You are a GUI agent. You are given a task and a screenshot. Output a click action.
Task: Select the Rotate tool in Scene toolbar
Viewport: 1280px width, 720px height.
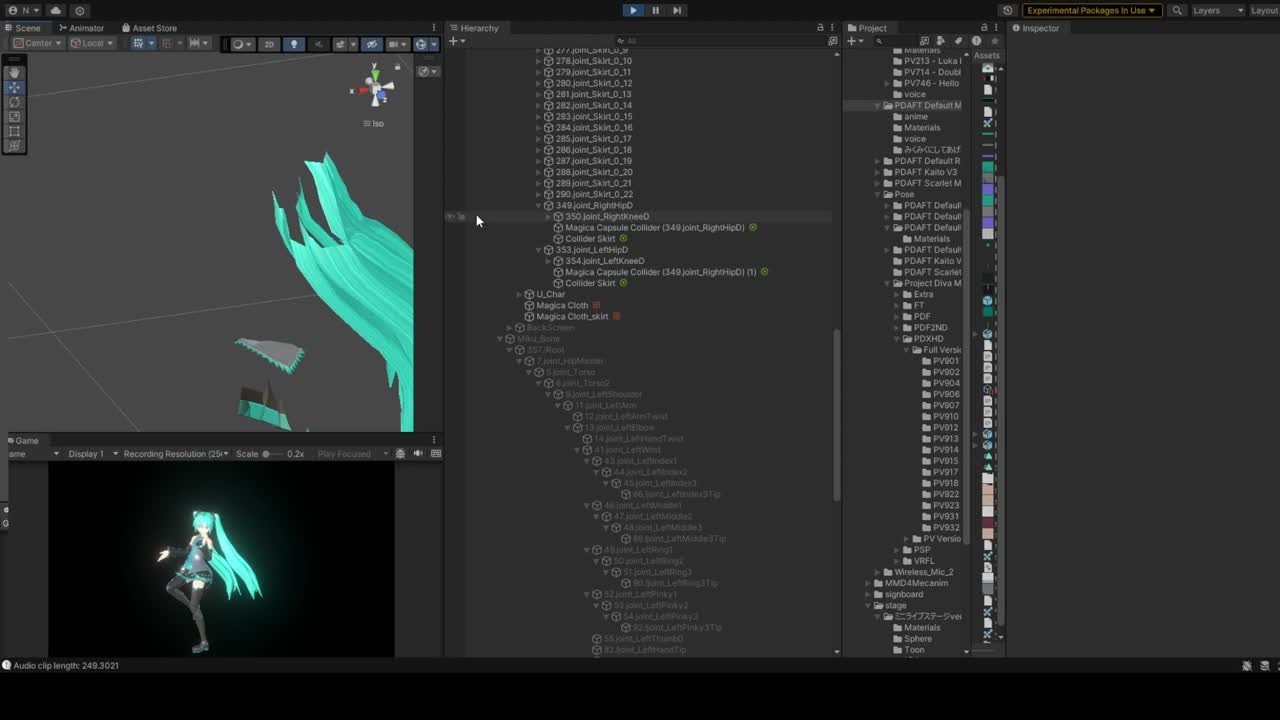pos(14,102)
